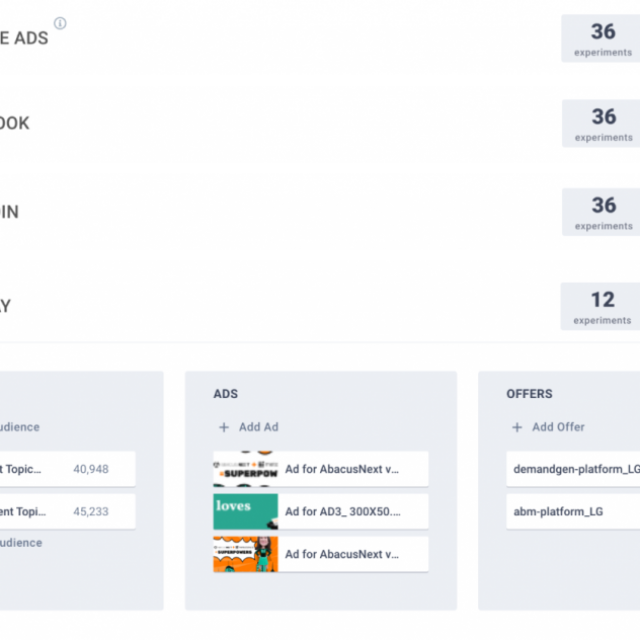The width and height of the screenshot is (640, 640).
Task: Click Google Ads 36 experiments badge
Action: pos(602,38)
